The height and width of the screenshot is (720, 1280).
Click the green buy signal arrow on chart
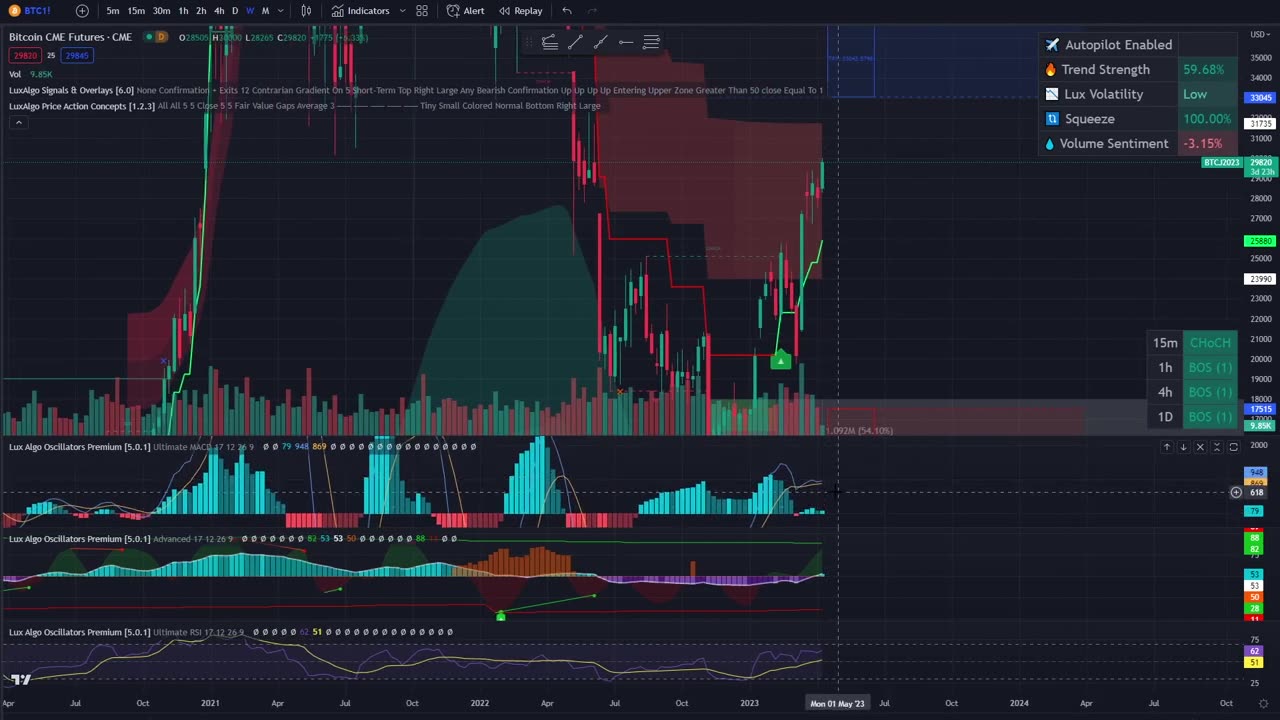click(x=781, y=360)
